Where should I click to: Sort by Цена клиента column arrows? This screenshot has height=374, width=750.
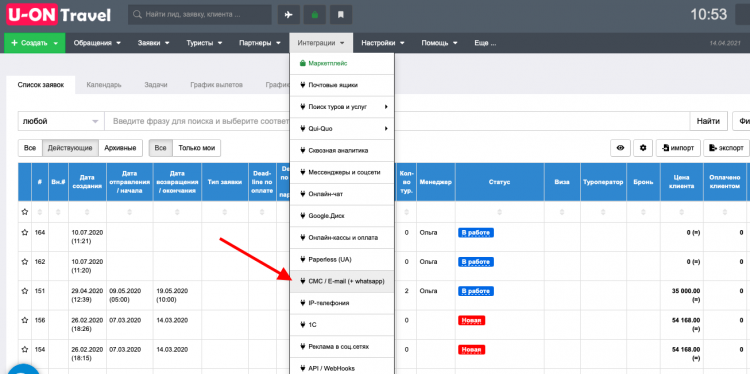click(682, 212)
